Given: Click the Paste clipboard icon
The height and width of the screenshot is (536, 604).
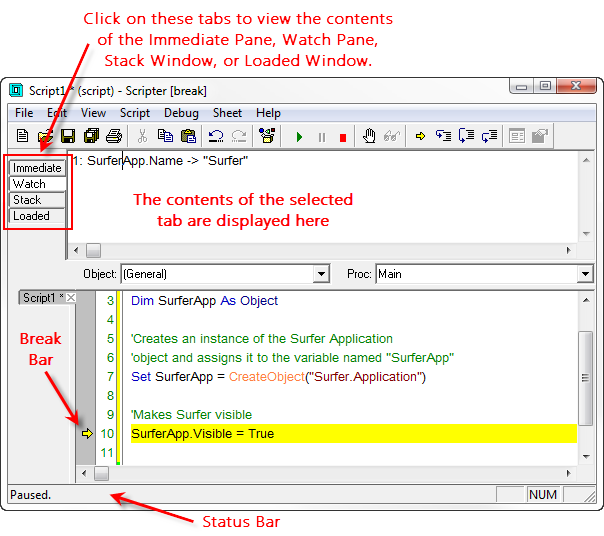Looking at the screenshot, I should tap(188, 136).
